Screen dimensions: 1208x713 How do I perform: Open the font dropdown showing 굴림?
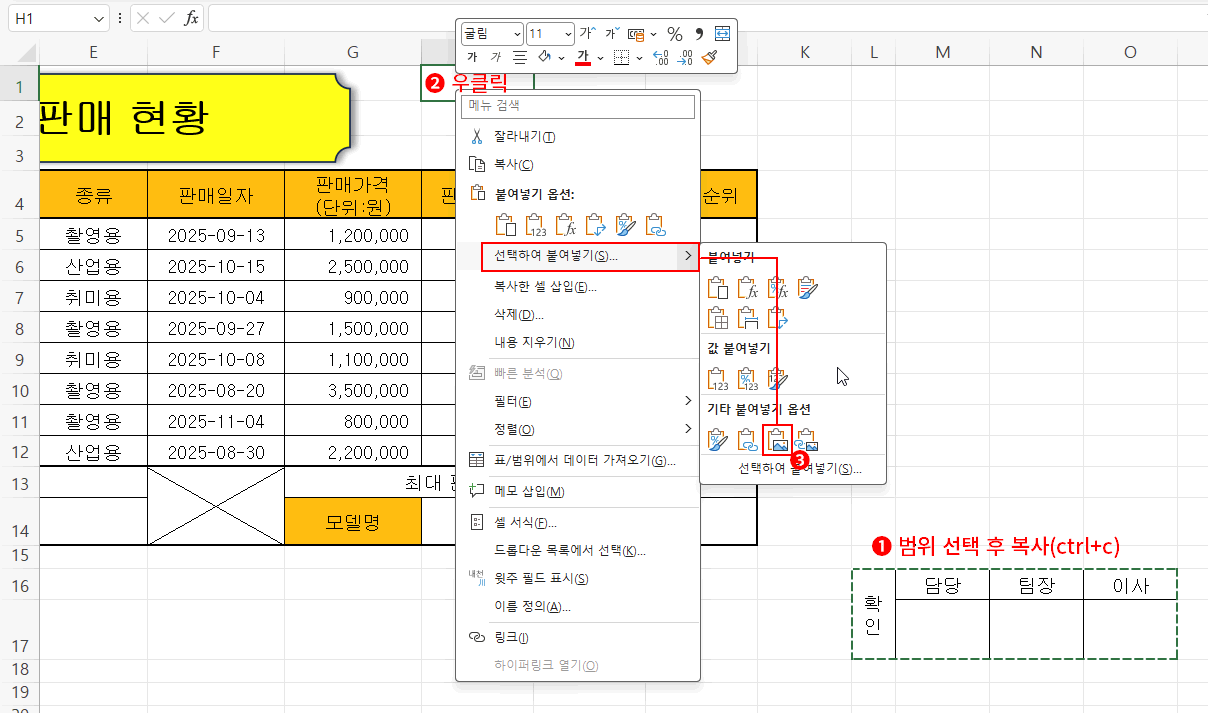tap(492, 33)
